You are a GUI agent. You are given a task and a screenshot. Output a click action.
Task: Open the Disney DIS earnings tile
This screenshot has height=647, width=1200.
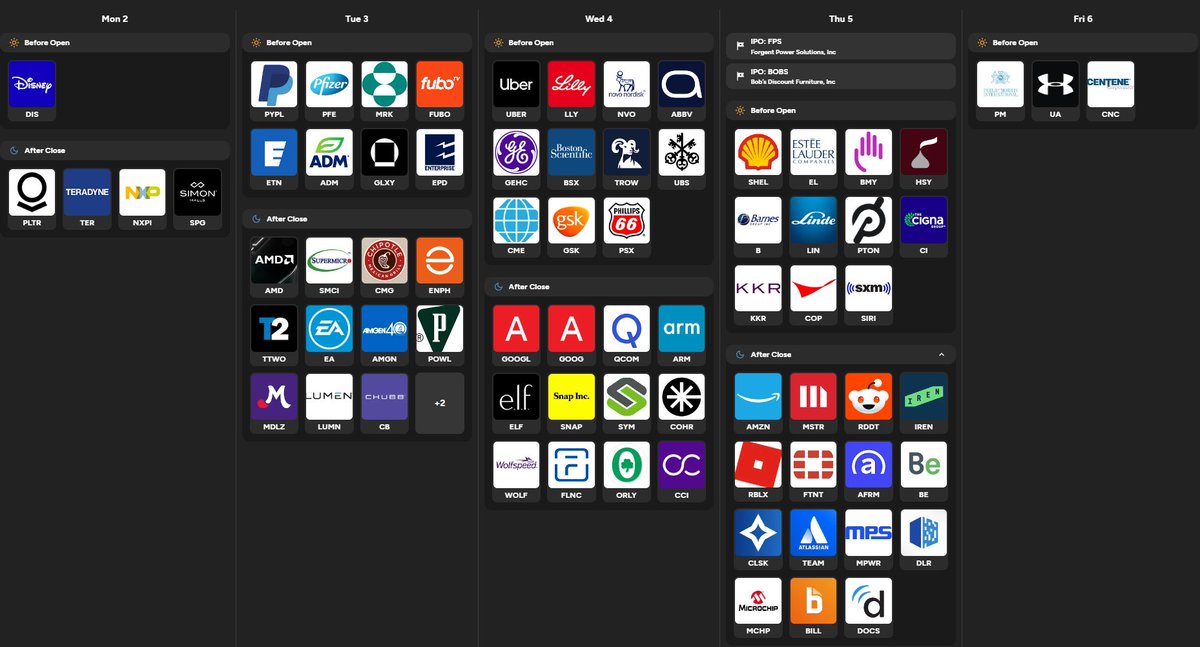(x=32, y=90)
